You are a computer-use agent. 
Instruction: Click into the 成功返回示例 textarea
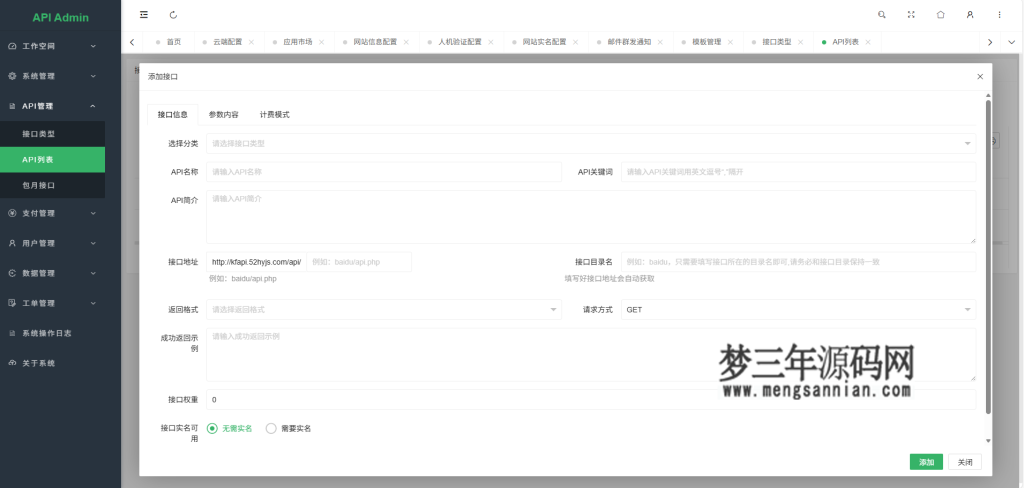click(x=591, y=355)
